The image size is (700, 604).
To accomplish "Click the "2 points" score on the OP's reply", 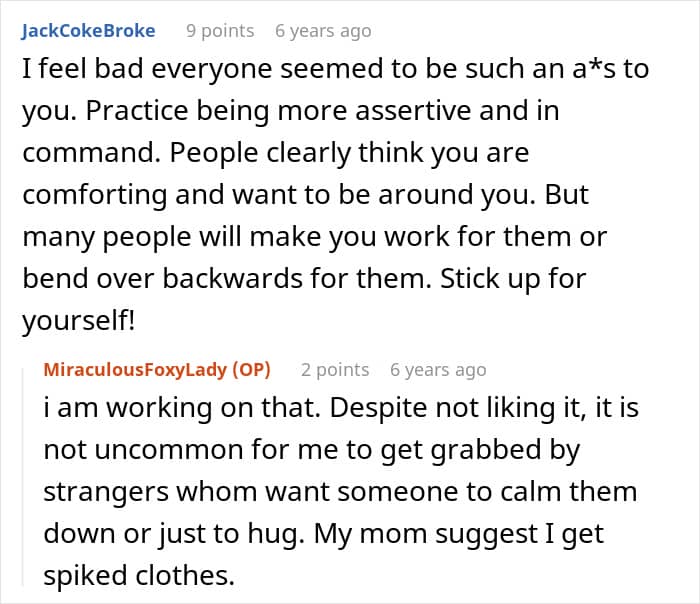I will point(335,369).
